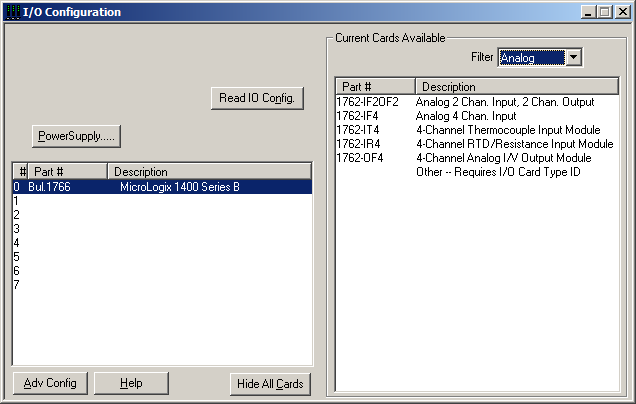
Task: Select slot 6 in the rack list
Action: (x=162, y=271)
